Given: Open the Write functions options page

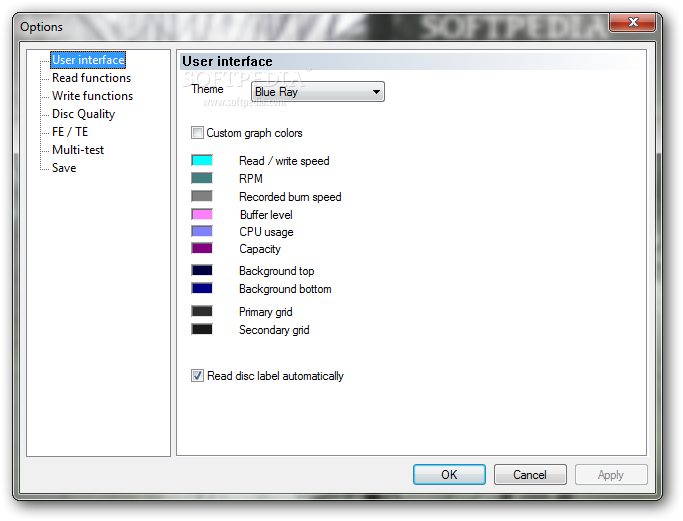Looking at the screenshot, I should [92, 96].
